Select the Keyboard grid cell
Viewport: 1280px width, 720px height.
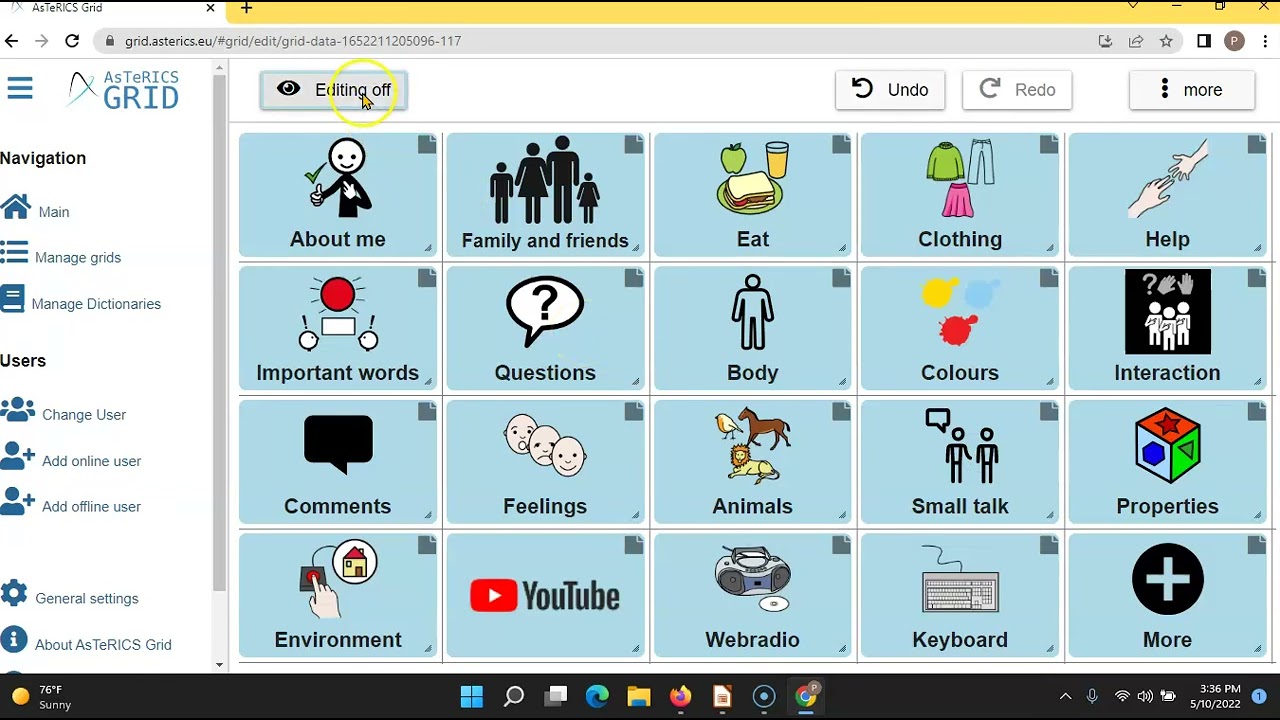tap(960, 595)
